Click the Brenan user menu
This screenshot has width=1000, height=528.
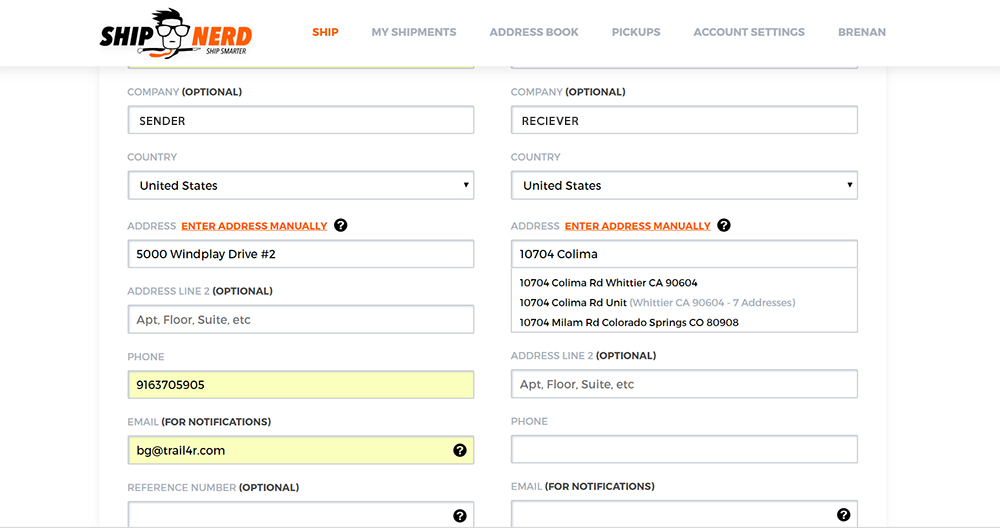point(861,32)
